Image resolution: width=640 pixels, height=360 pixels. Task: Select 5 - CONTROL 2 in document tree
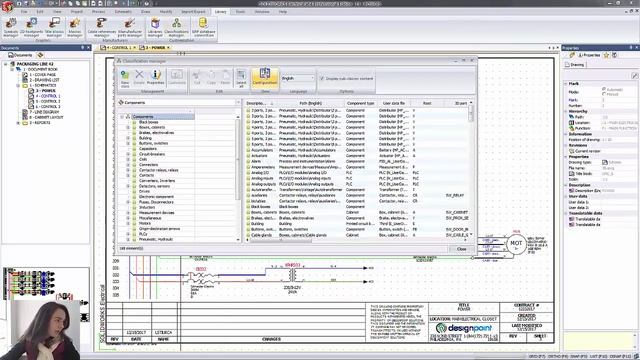pyautogui.click(x=48, y=101)
